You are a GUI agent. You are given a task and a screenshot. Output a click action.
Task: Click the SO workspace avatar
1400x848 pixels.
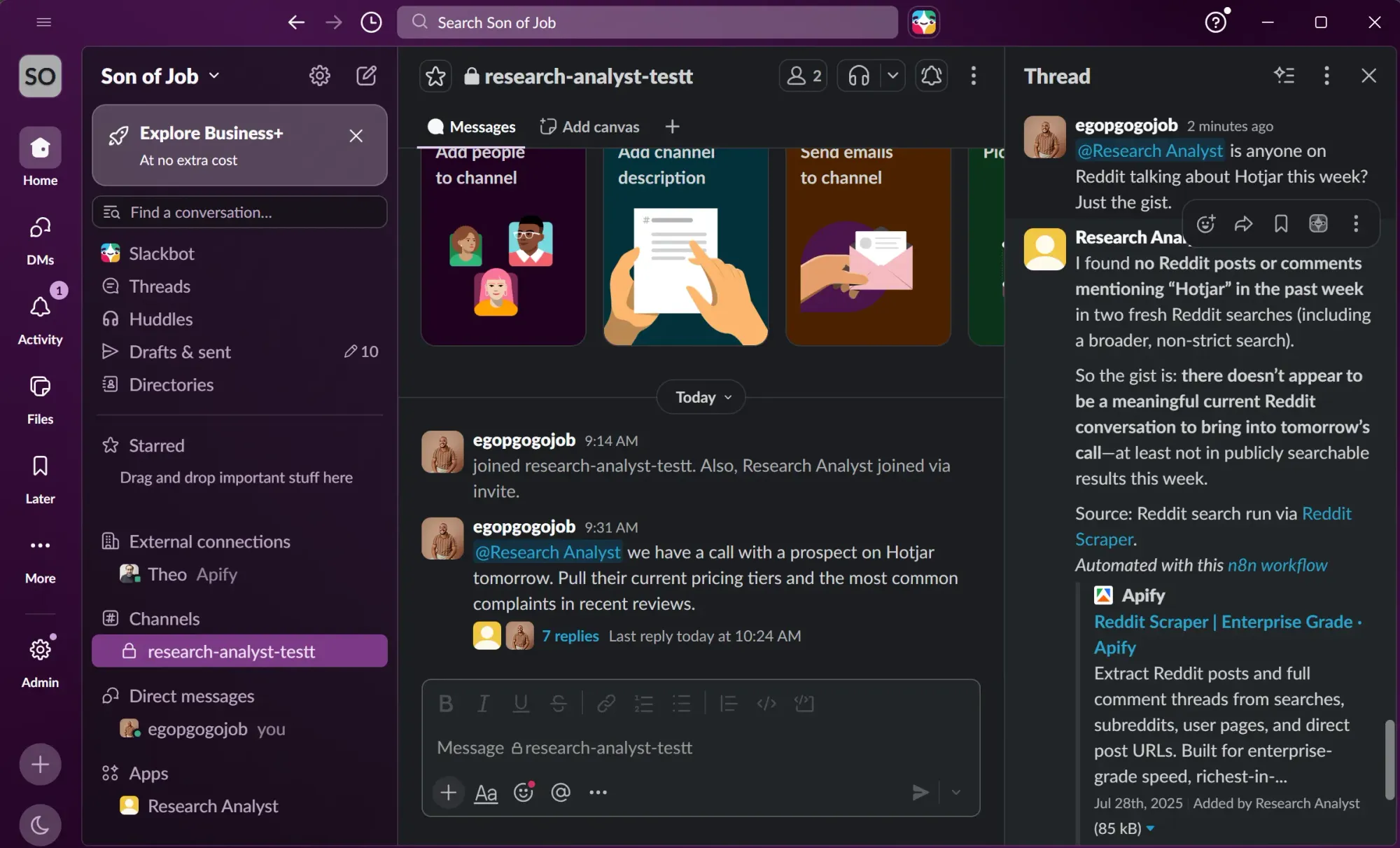click(x=40, y=76)
